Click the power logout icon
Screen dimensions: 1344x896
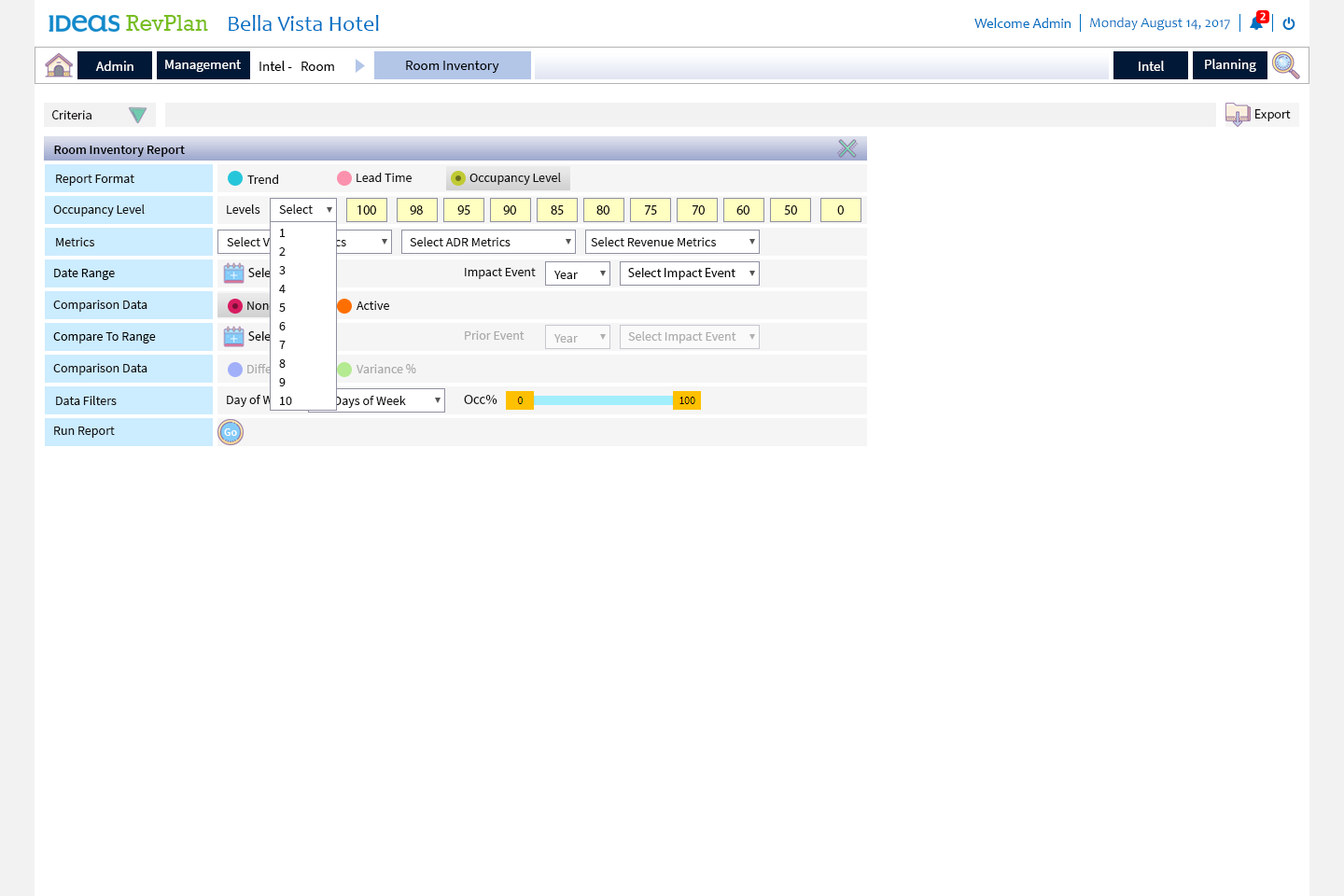(x=1289, y=23)
